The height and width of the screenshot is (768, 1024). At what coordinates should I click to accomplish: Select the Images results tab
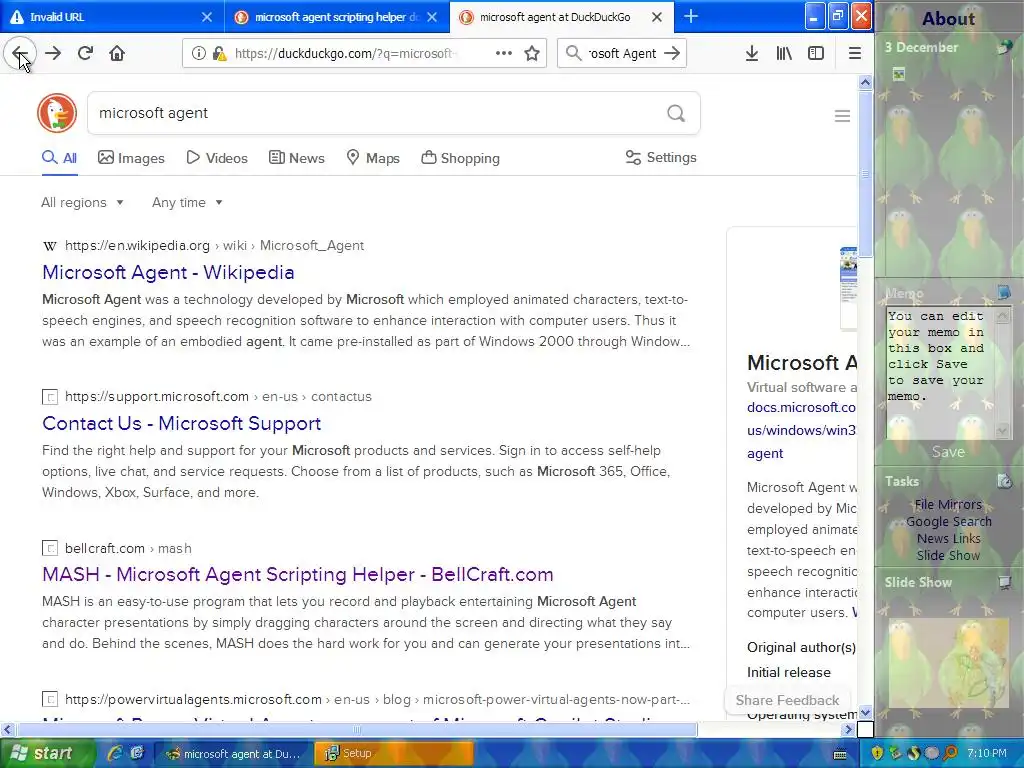click(131, 158)
